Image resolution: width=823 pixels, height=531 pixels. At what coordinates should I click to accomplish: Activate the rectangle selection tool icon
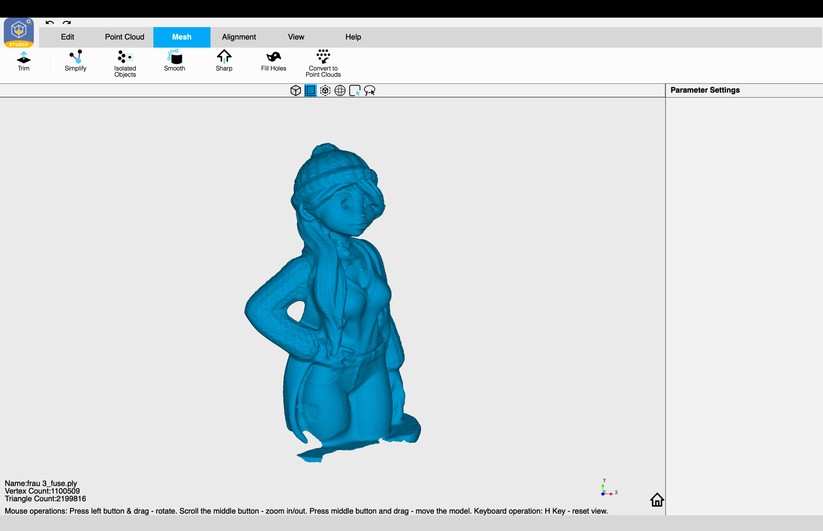(355, 91)
